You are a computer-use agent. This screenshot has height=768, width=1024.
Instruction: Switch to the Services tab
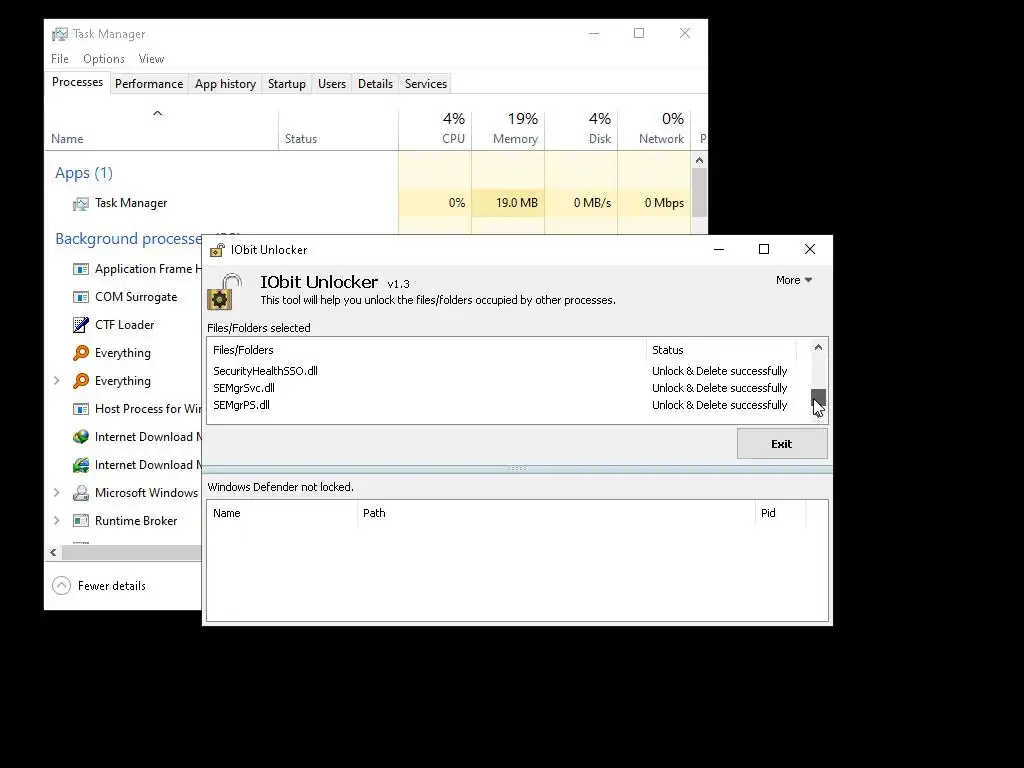click(x=426, y=84)
